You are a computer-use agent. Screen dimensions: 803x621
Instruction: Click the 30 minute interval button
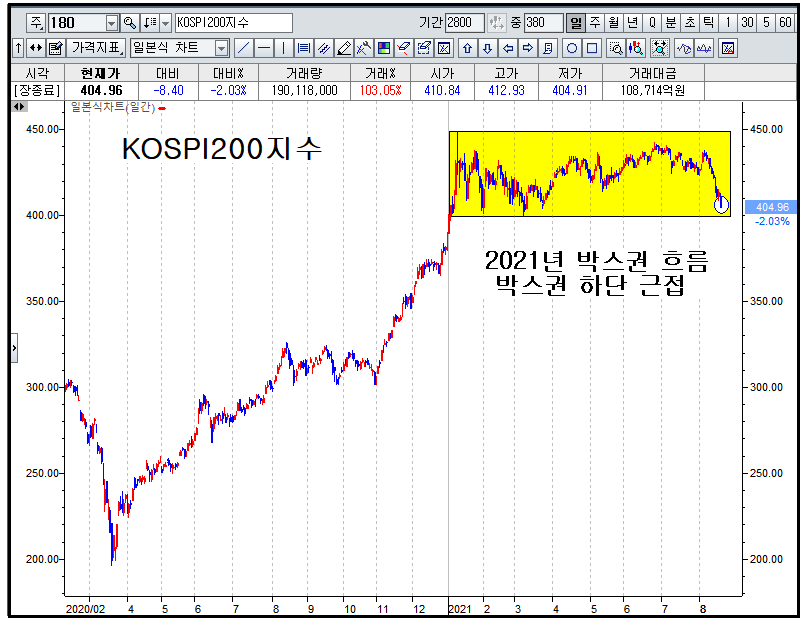[x=747, y=23]
